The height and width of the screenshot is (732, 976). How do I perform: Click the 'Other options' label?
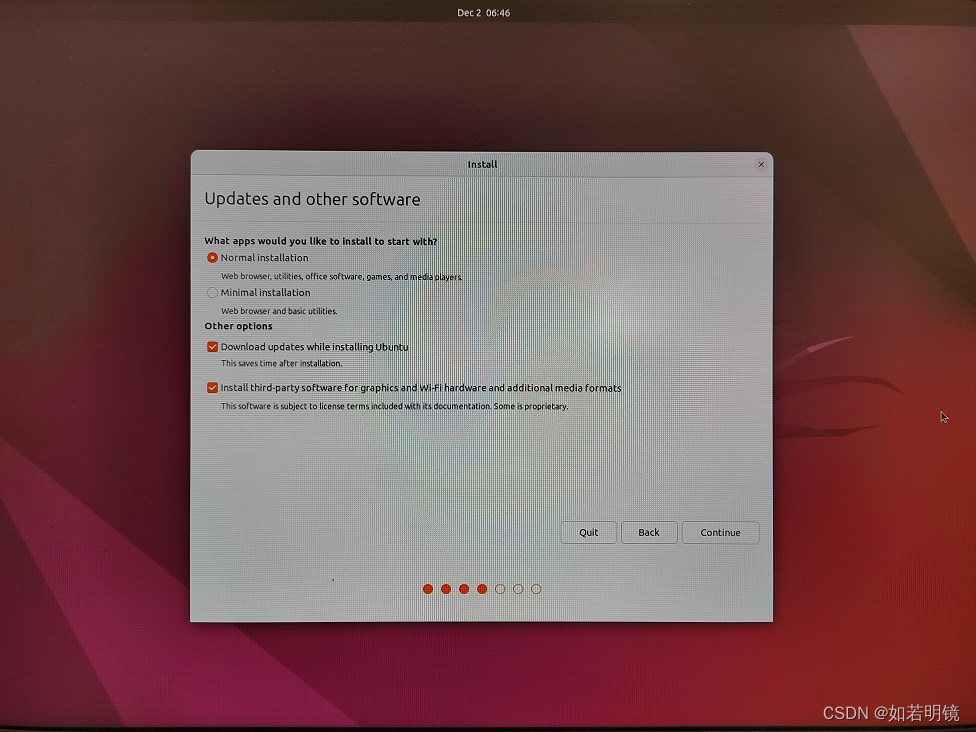click(x=238, y=326)
